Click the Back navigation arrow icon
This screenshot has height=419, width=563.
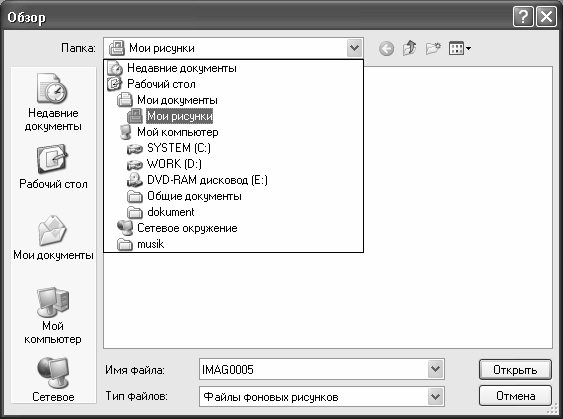pyautogui.click(x=386, y=48)
